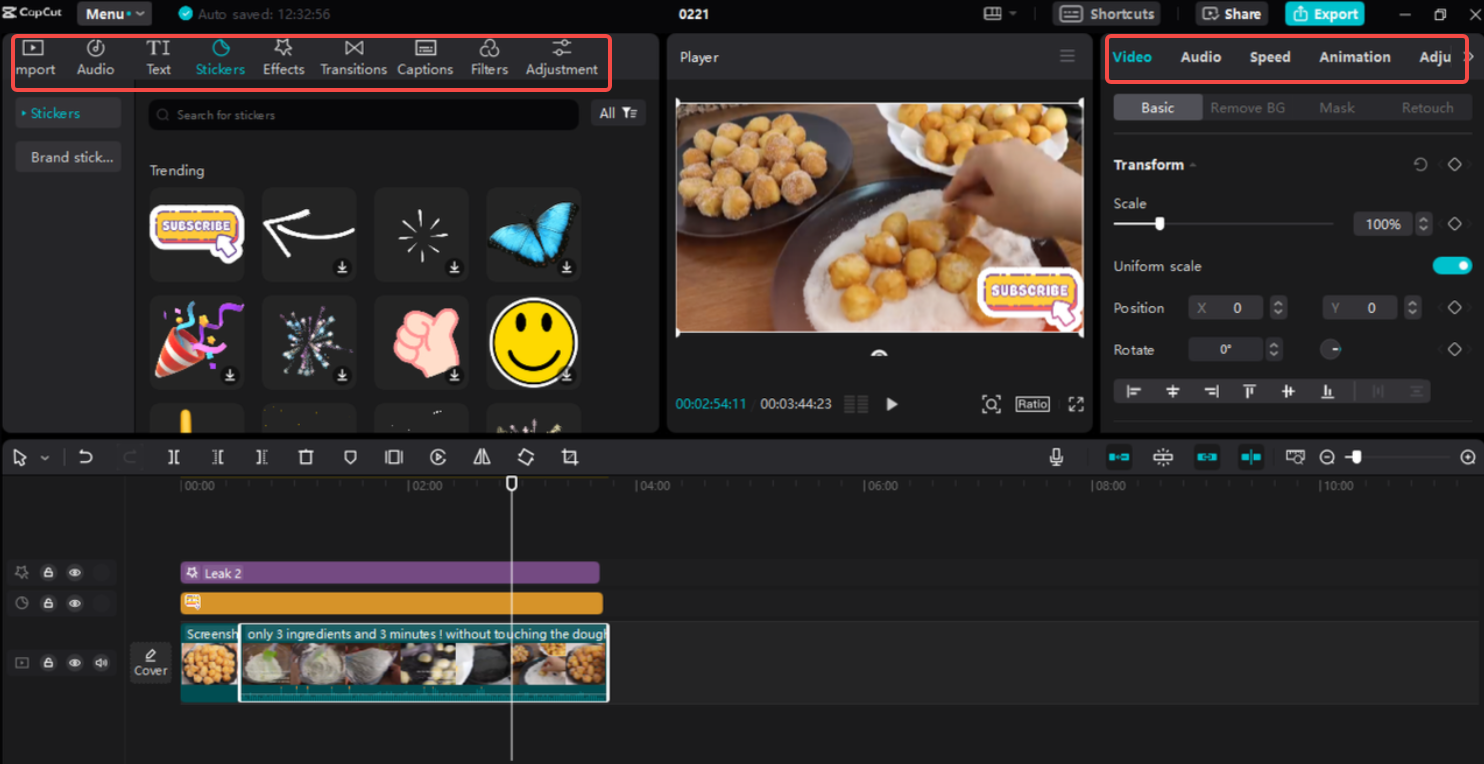Open the Filters tab
The width and height of the screenshot is (1484, 764).
point(490,58)
